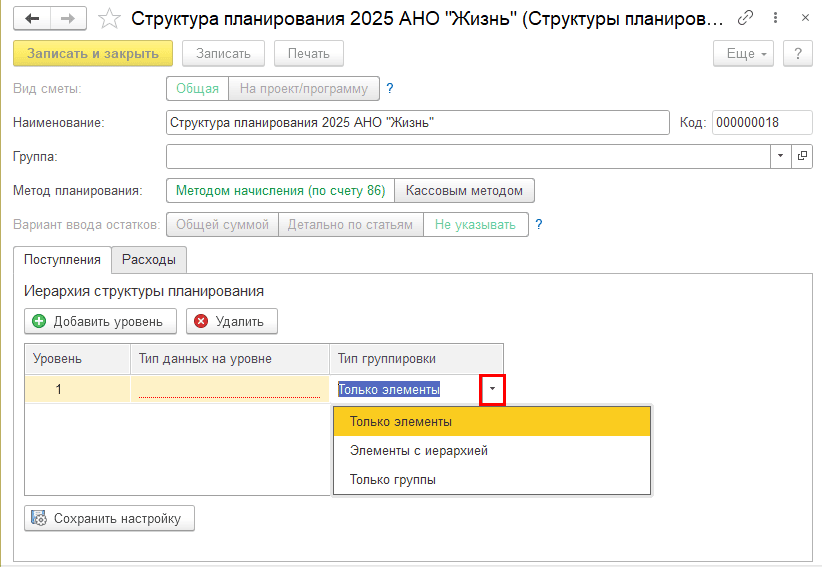Switch to the Расходы tab

[149, 259]
